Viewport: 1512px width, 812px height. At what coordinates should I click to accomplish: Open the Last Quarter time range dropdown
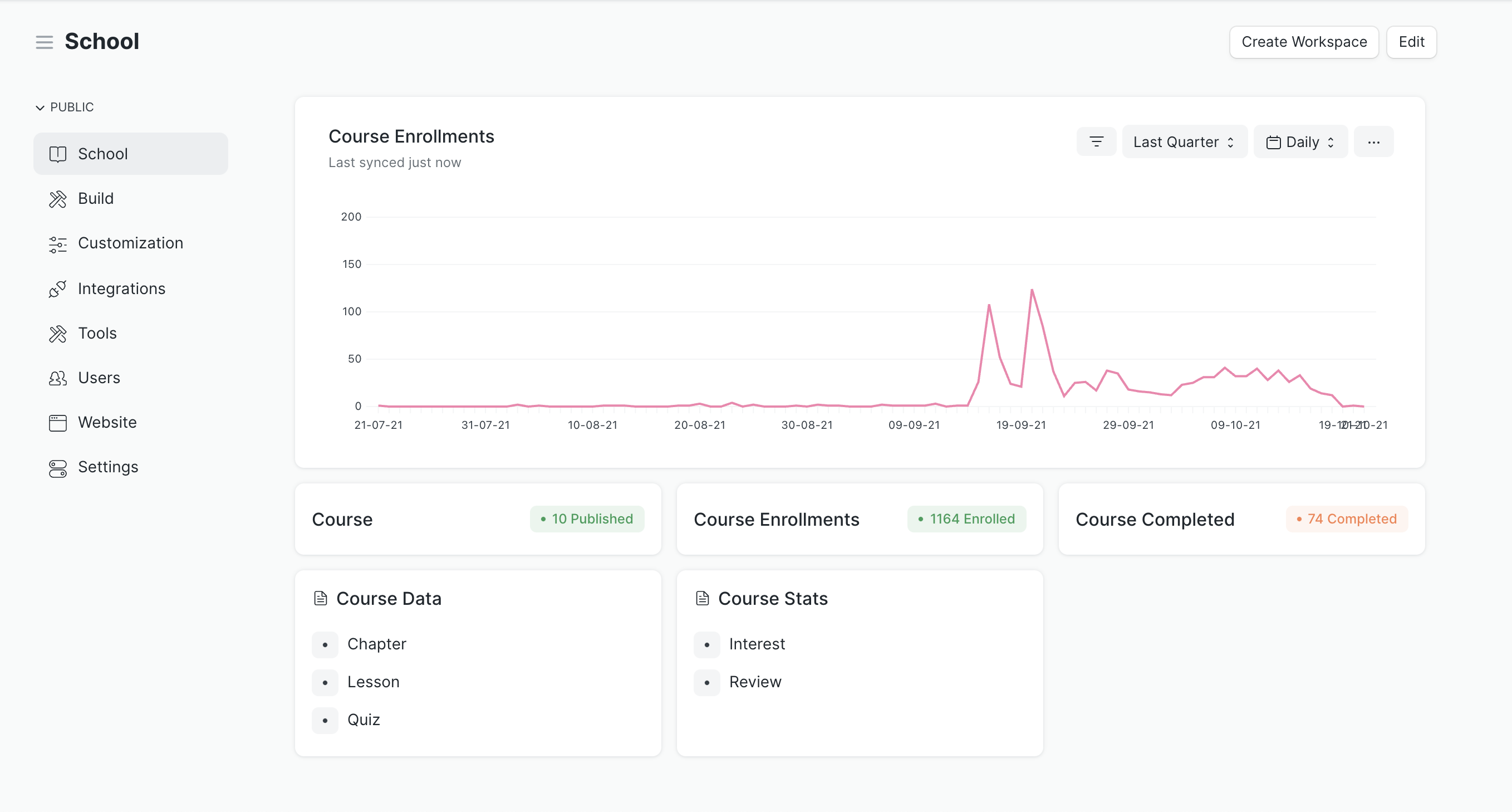tap(1184, 141)
